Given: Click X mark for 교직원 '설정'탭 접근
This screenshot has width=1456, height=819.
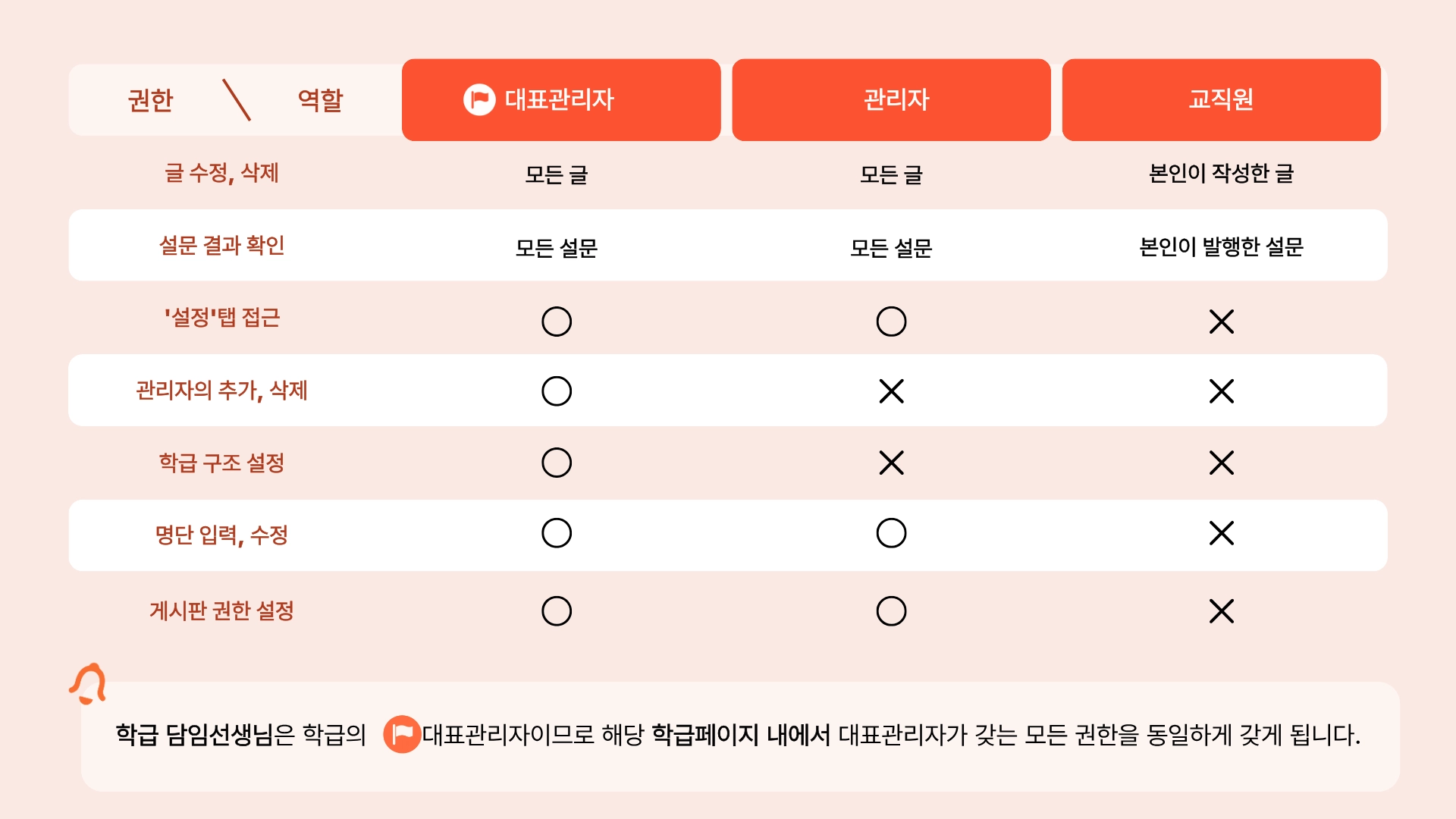Looking at the screenshot, I should [x=1221, y=322].
